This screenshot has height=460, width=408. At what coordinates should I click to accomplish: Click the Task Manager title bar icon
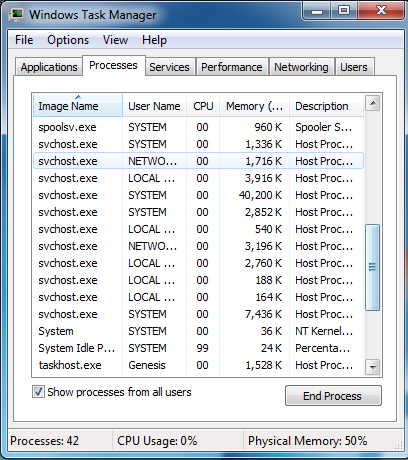tap(16, 15)
